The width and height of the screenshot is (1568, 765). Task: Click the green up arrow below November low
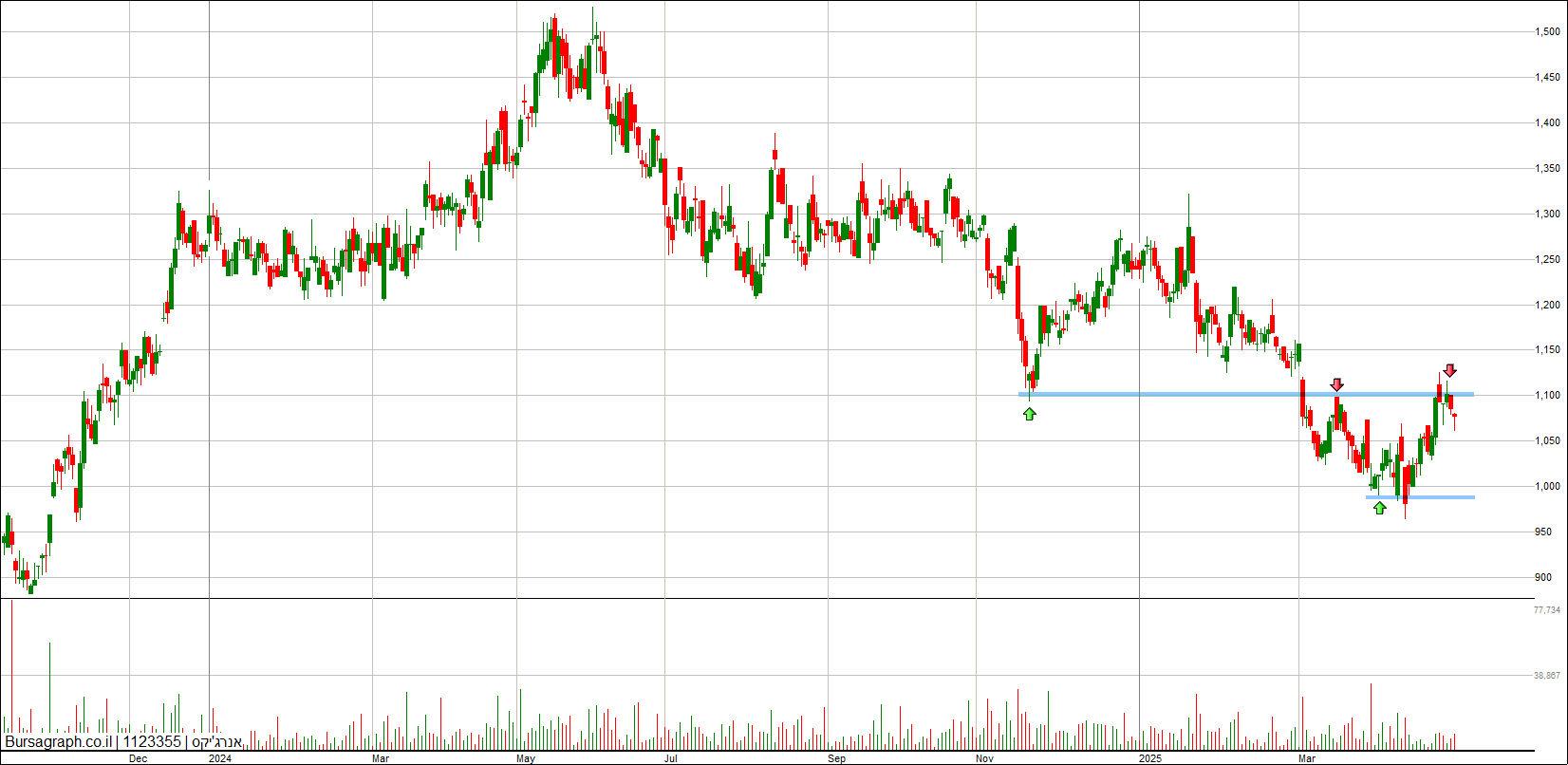click(x=1030, y=414)
